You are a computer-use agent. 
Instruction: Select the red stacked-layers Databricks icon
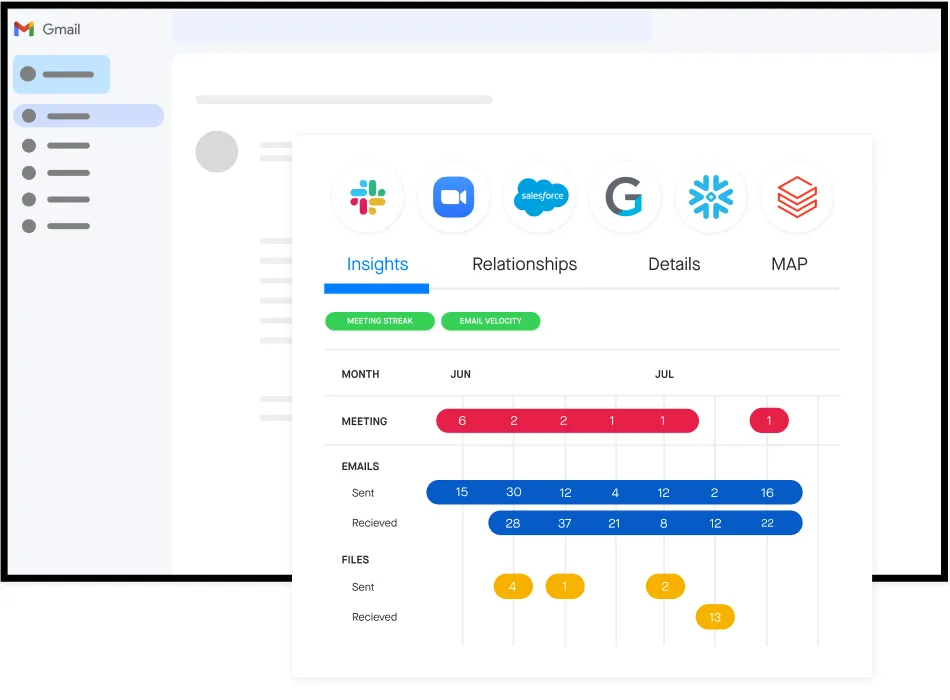(x=797, y=197)
